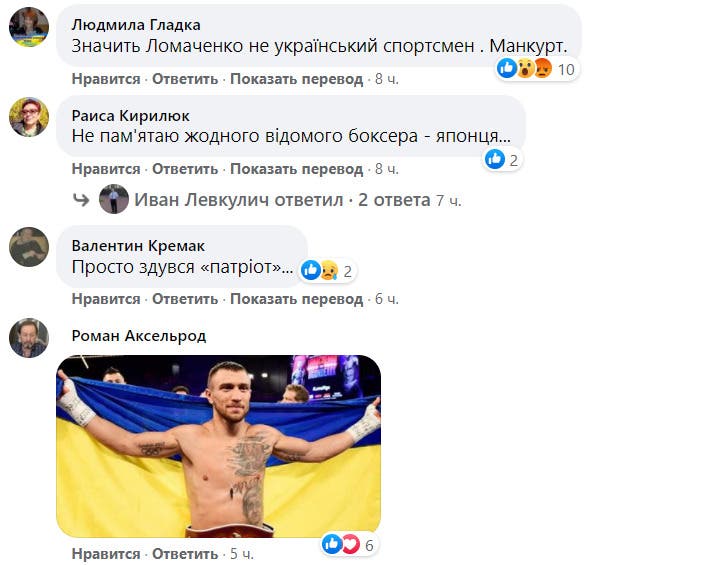Click Раиса Кирилюк's profile avatar
Viewport: 719px width, 565px height.
pyautogui.click(x=29, y=117)
